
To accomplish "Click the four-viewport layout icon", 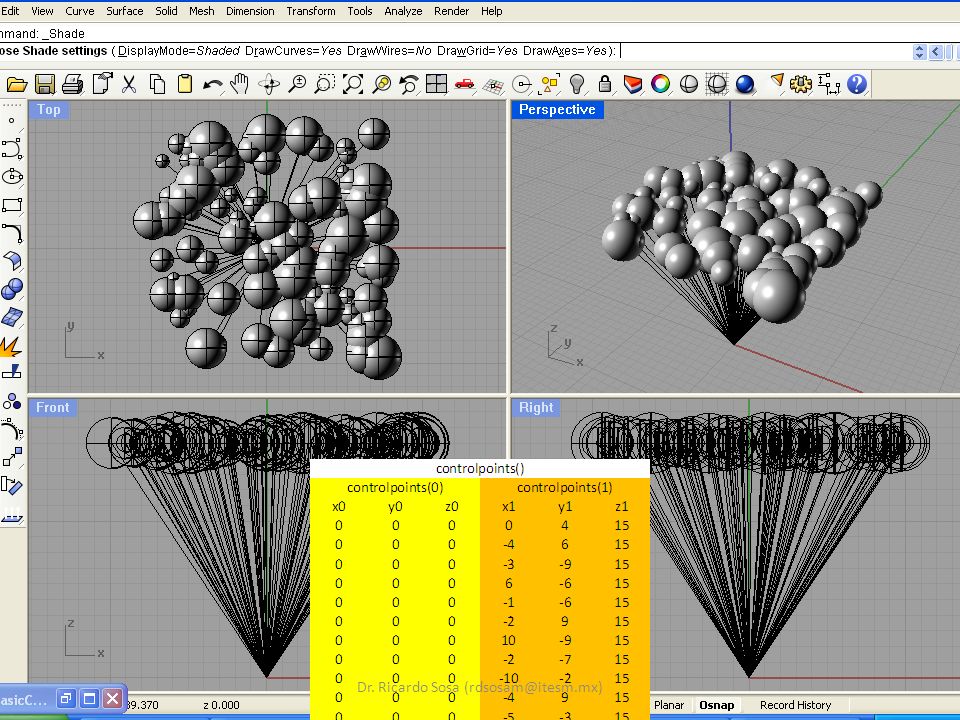I will pos(436,84).
